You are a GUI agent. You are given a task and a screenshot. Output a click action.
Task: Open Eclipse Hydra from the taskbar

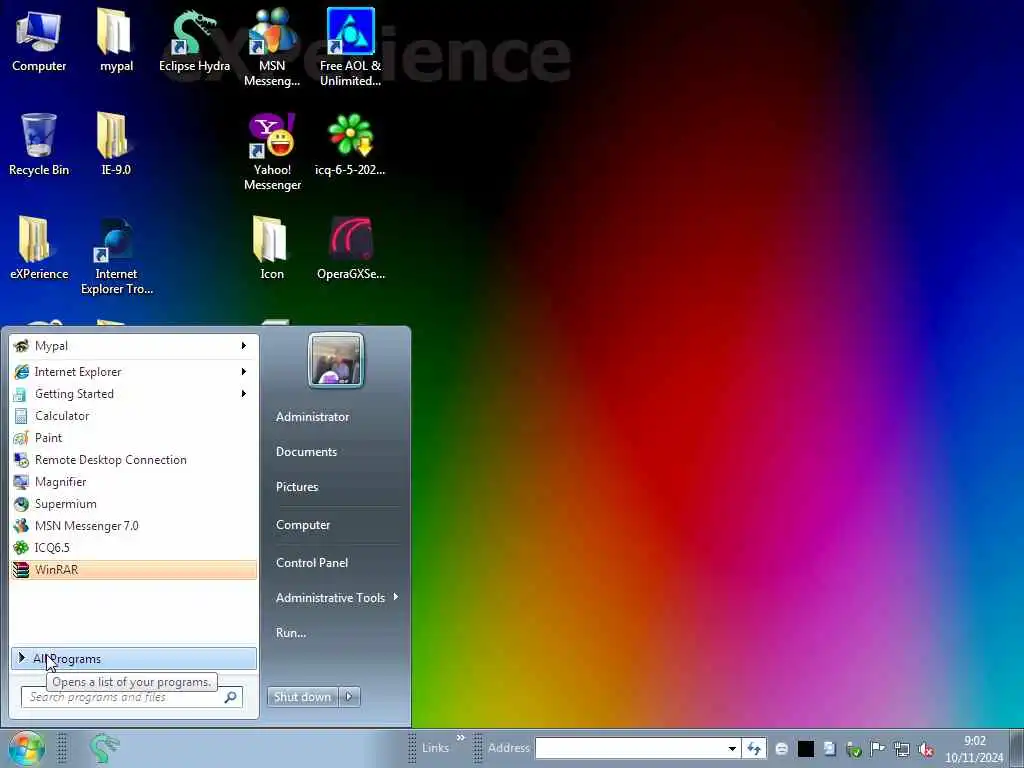click(x=104, y=748)
